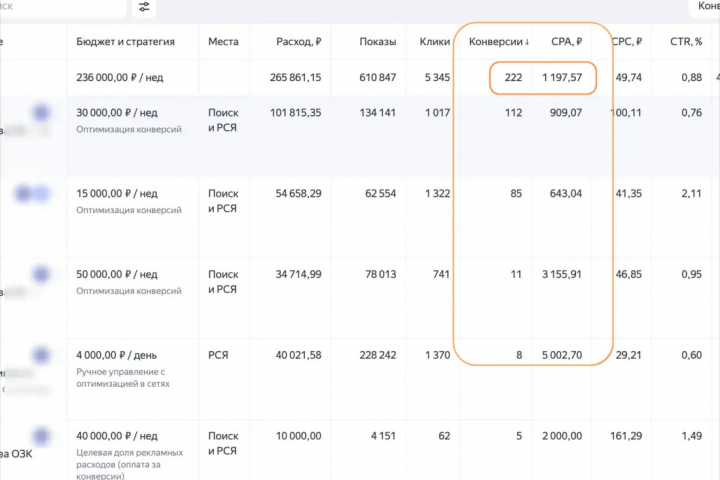Select CTR value 0,95

click(692, 275)
